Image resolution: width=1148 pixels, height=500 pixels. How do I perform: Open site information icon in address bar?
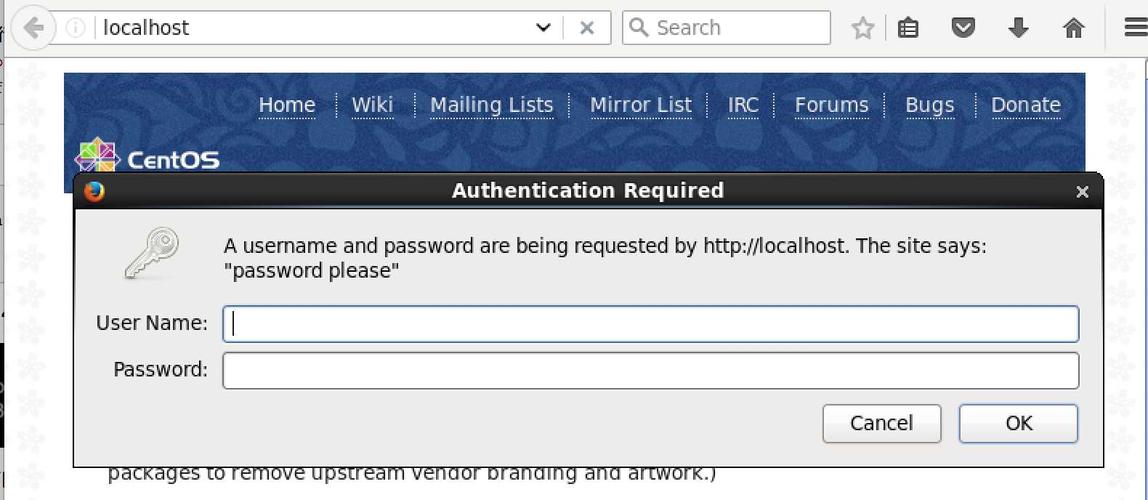[x=75, y=28]
